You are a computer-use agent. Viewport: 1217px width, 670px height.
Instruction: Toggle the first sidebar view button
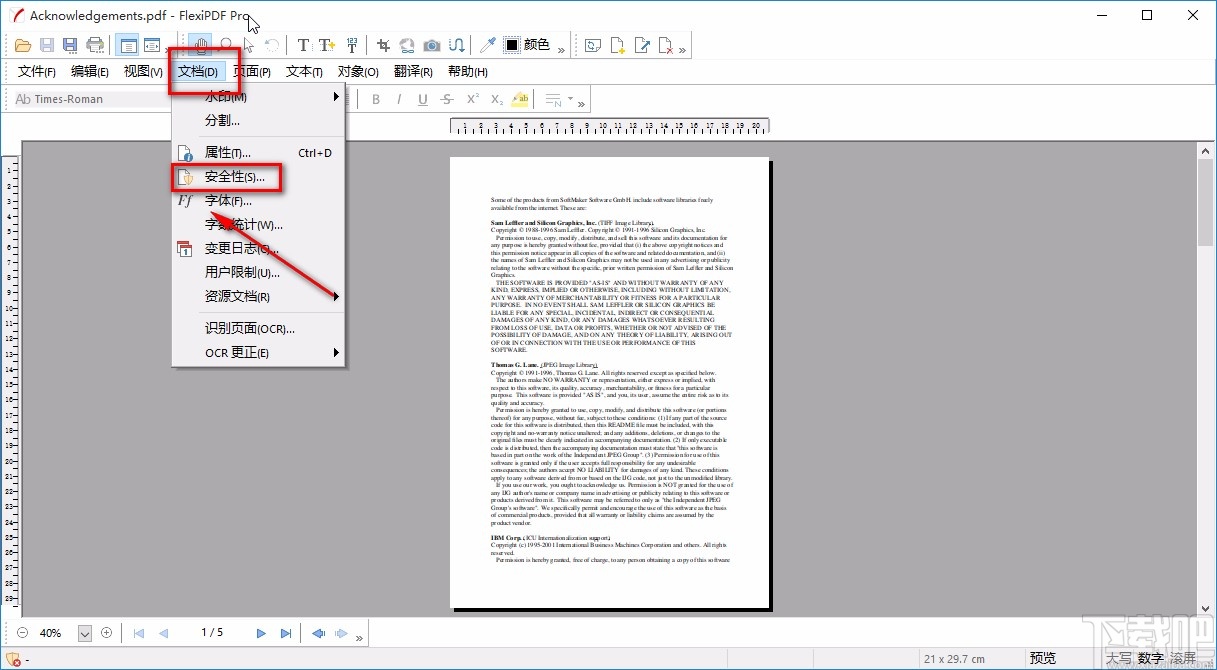click(127, 45)
